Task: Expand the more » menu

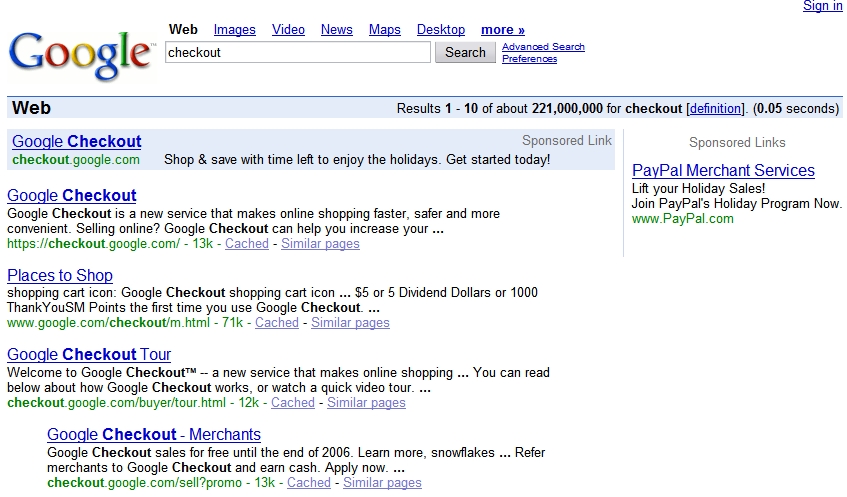Action: pos(503,30)
